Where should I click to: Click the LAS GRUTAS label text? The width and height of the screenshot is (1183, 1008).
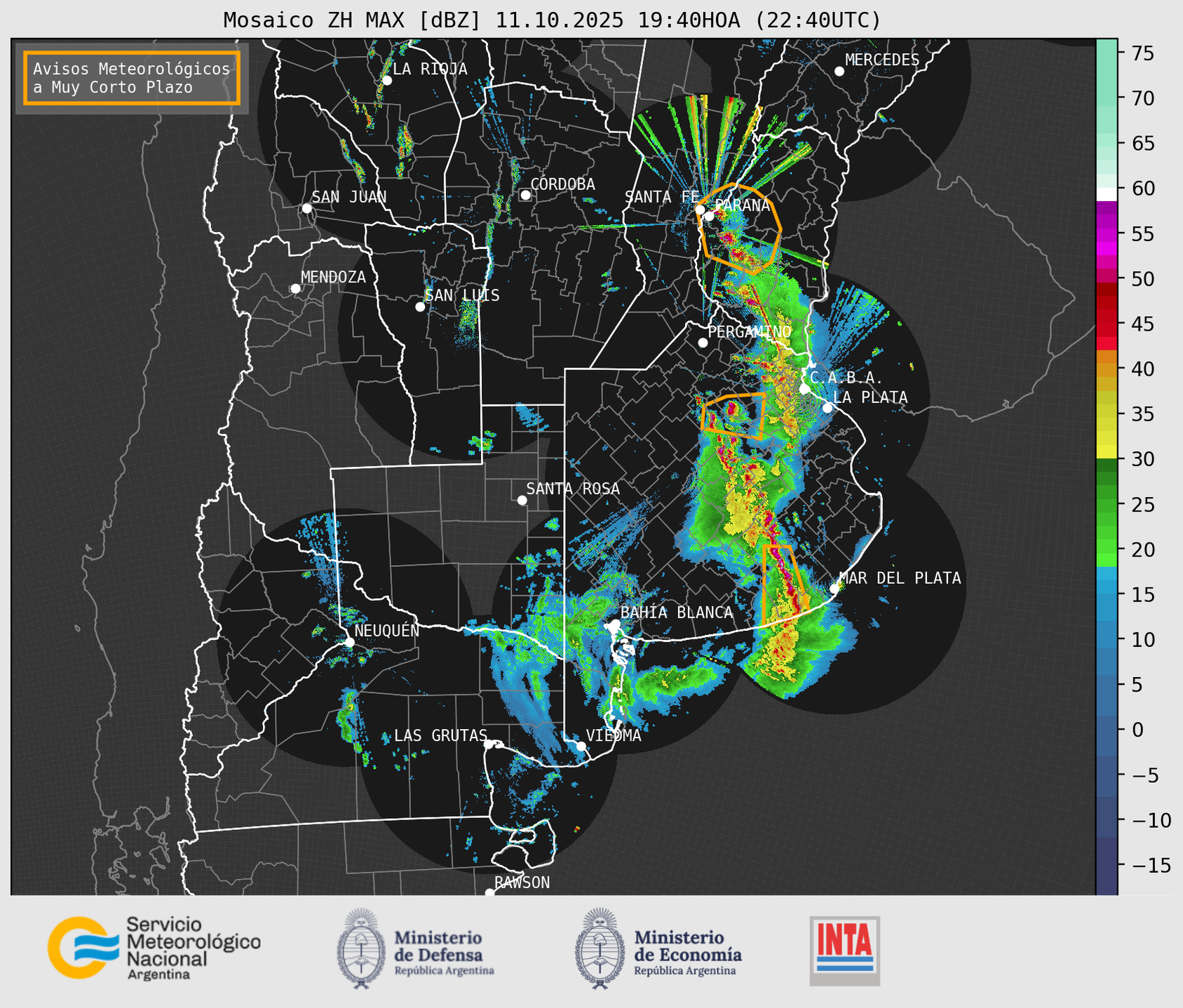(x=440, y=735)
